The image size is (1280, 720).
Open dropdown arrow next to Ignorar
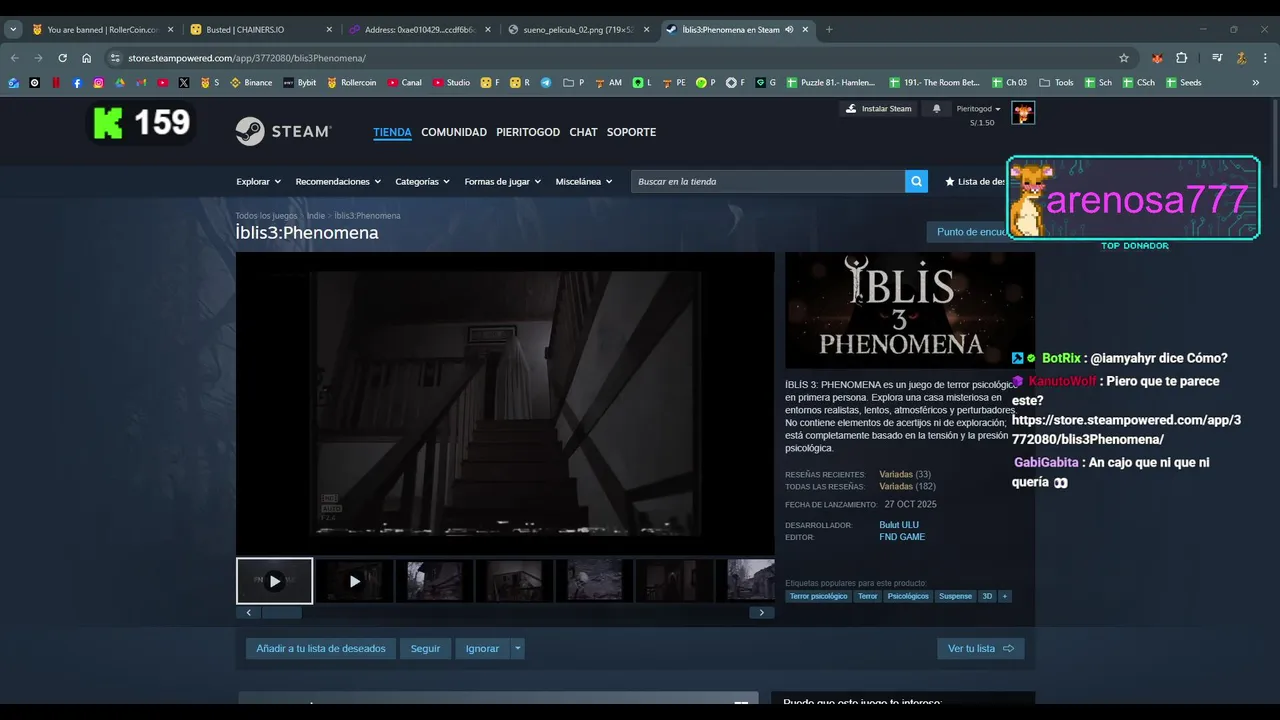(517, 648)
